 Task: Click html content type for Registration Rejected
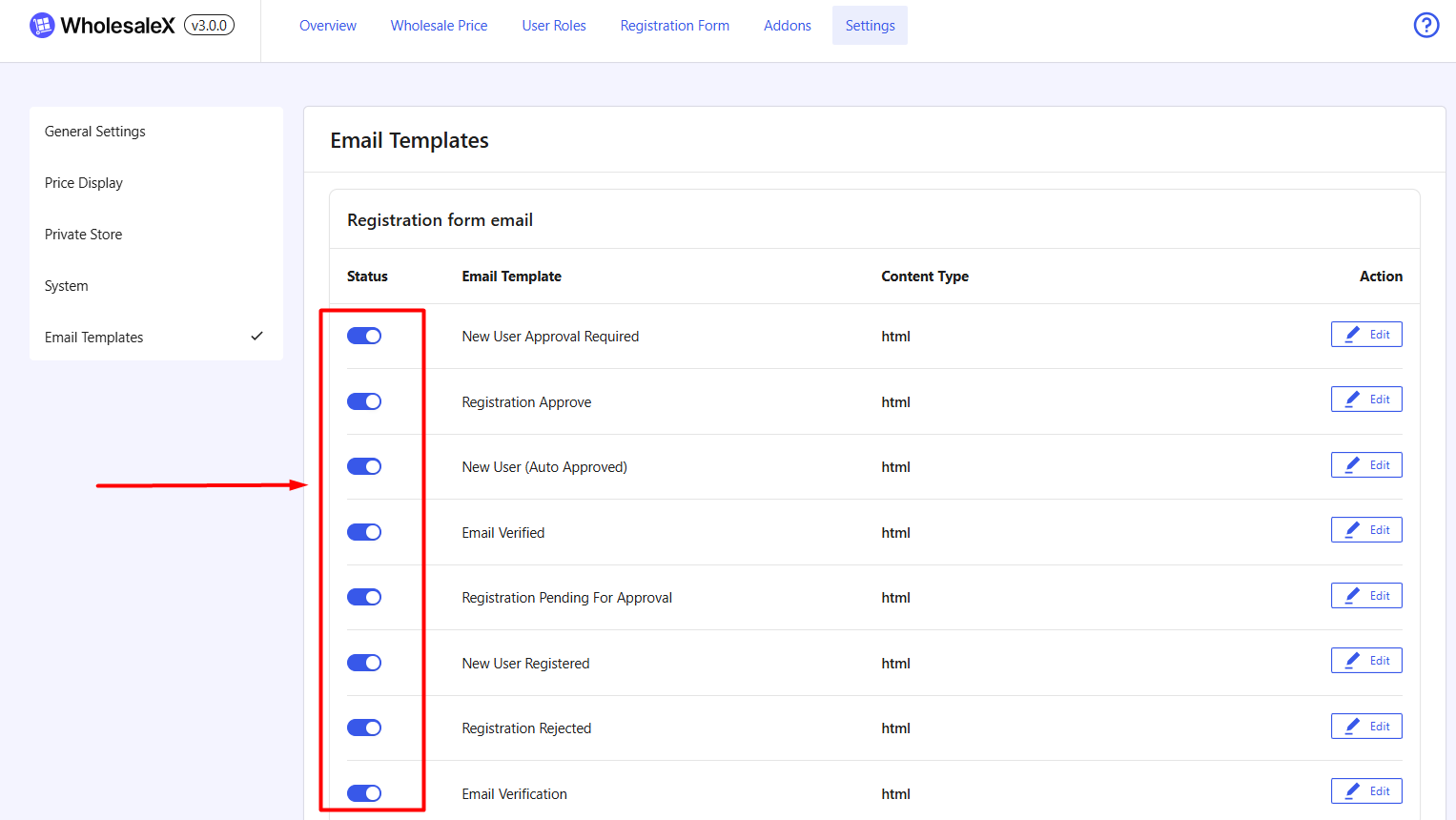tap(895, 728)
